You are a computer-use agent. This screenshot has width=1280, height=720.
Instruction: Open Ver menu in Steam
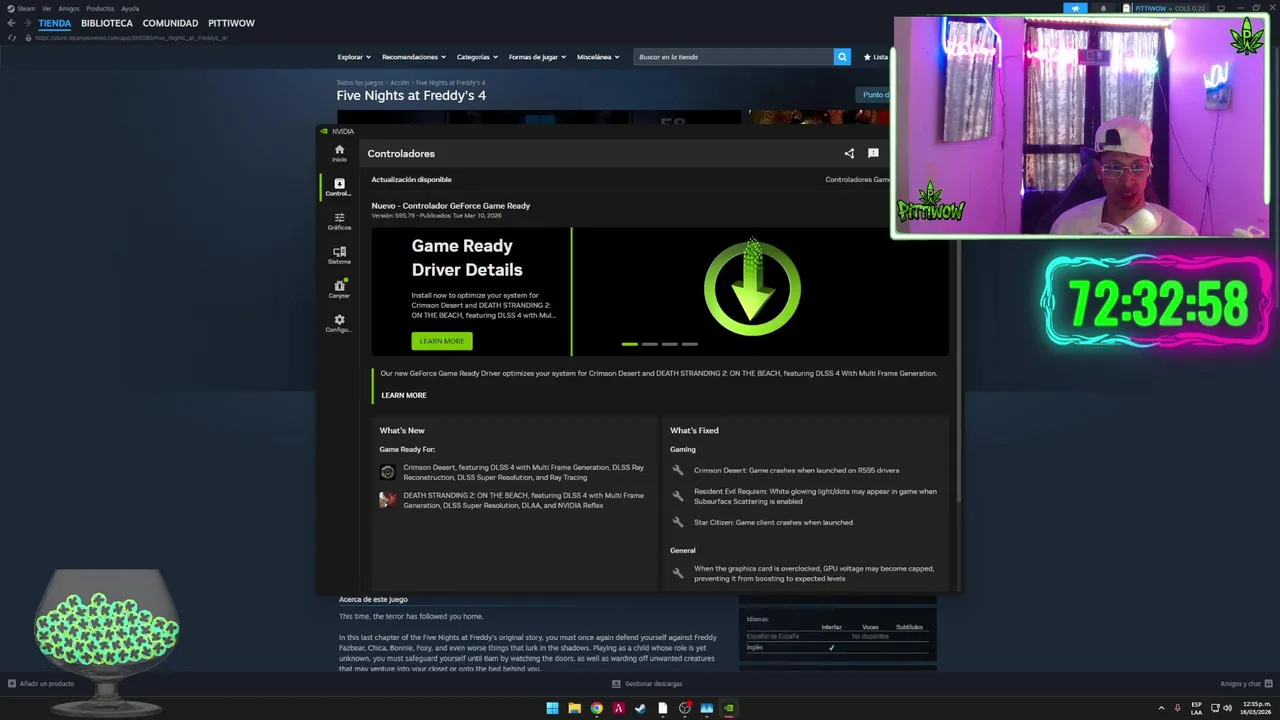tap(46, 8)
